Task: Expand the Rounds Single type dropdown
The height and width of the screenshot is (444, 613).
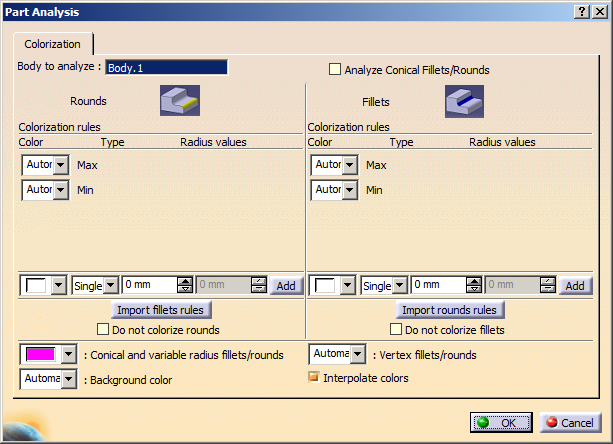Action: 110,286
